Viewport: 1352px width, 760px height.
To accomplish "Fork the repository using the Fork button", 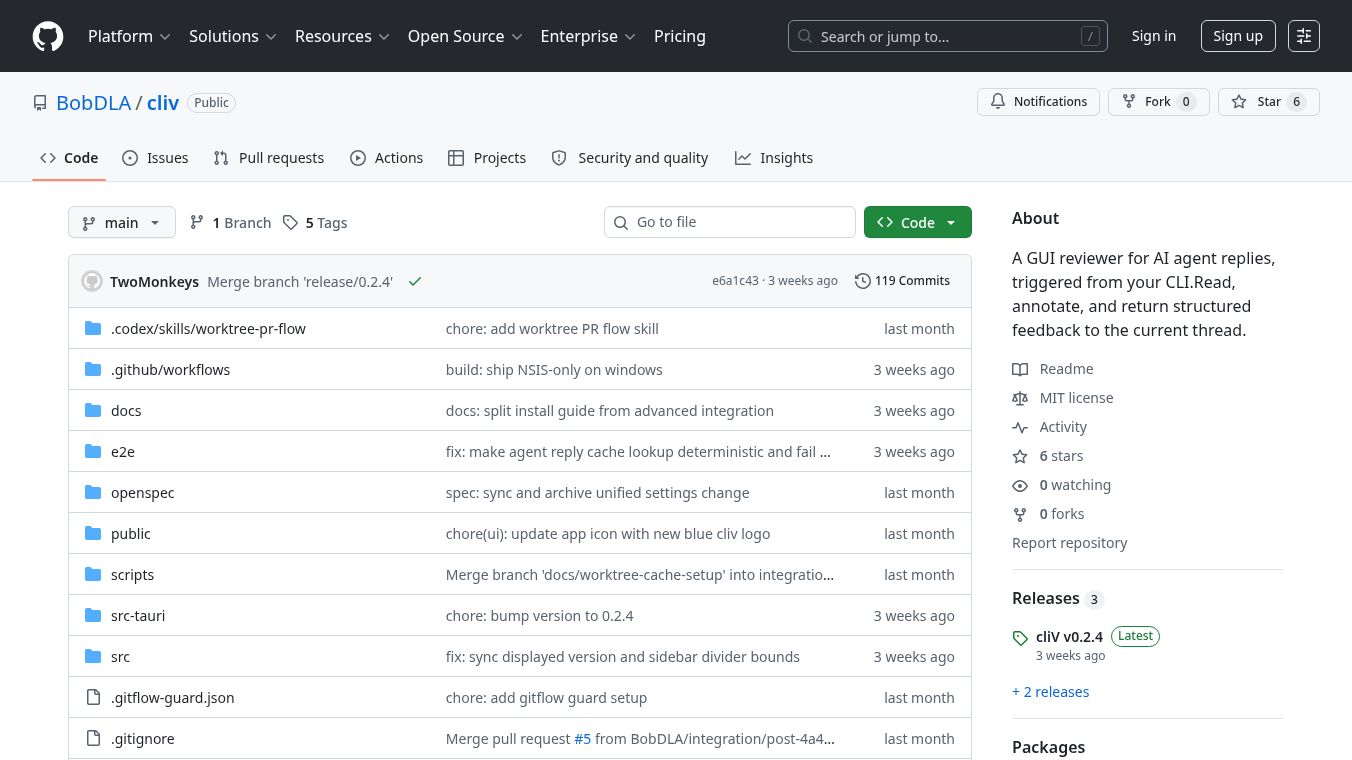I will coord(1158,102).
